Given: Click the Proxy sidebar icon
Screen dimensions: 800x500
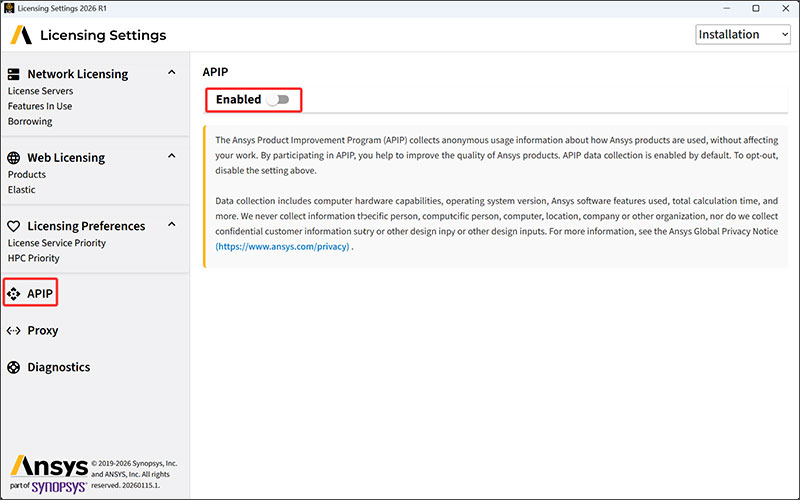Looking at the screenshot, I should [14, 331].
